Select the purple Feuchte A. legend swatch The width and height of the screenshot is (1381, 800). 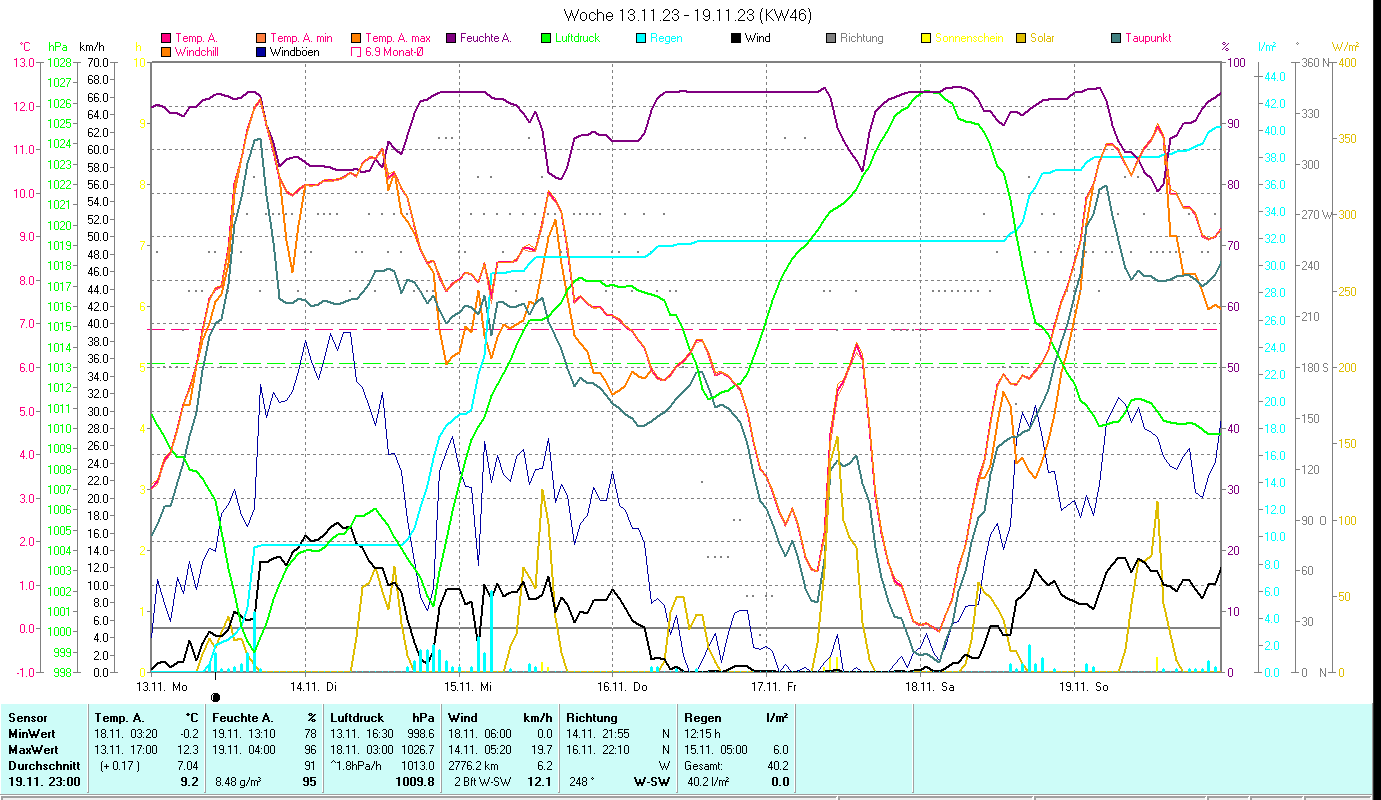pos(451,39)
